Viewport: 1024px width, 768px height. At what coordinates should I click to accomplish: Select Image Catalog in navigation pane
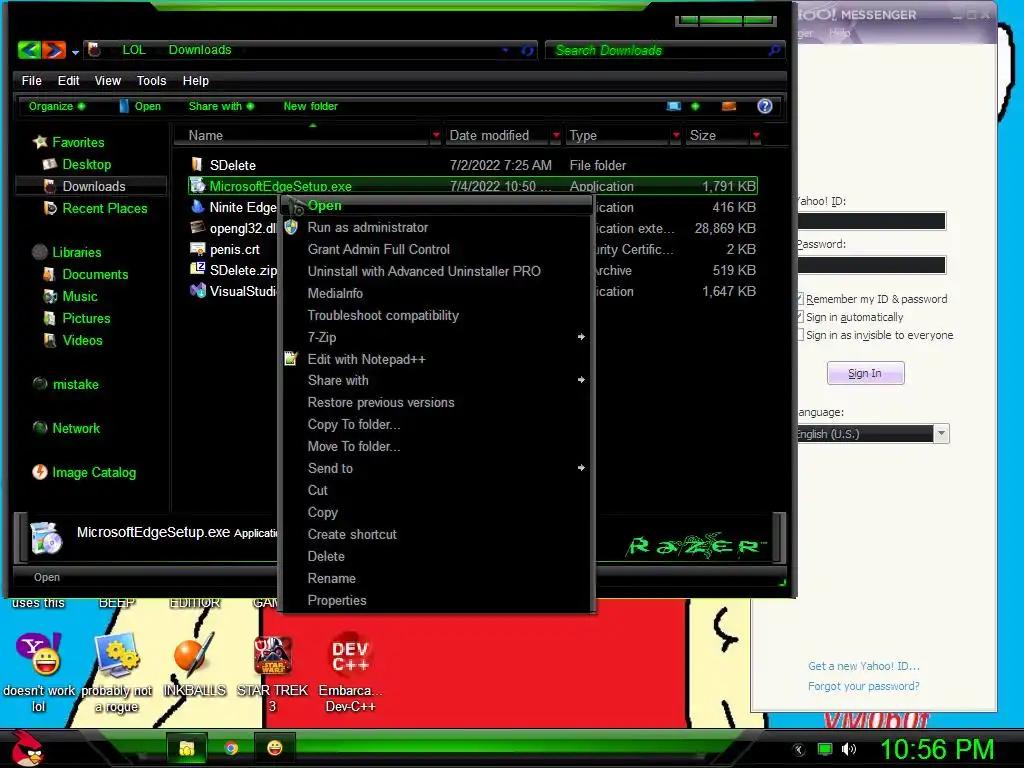click(x=94, y=472)
